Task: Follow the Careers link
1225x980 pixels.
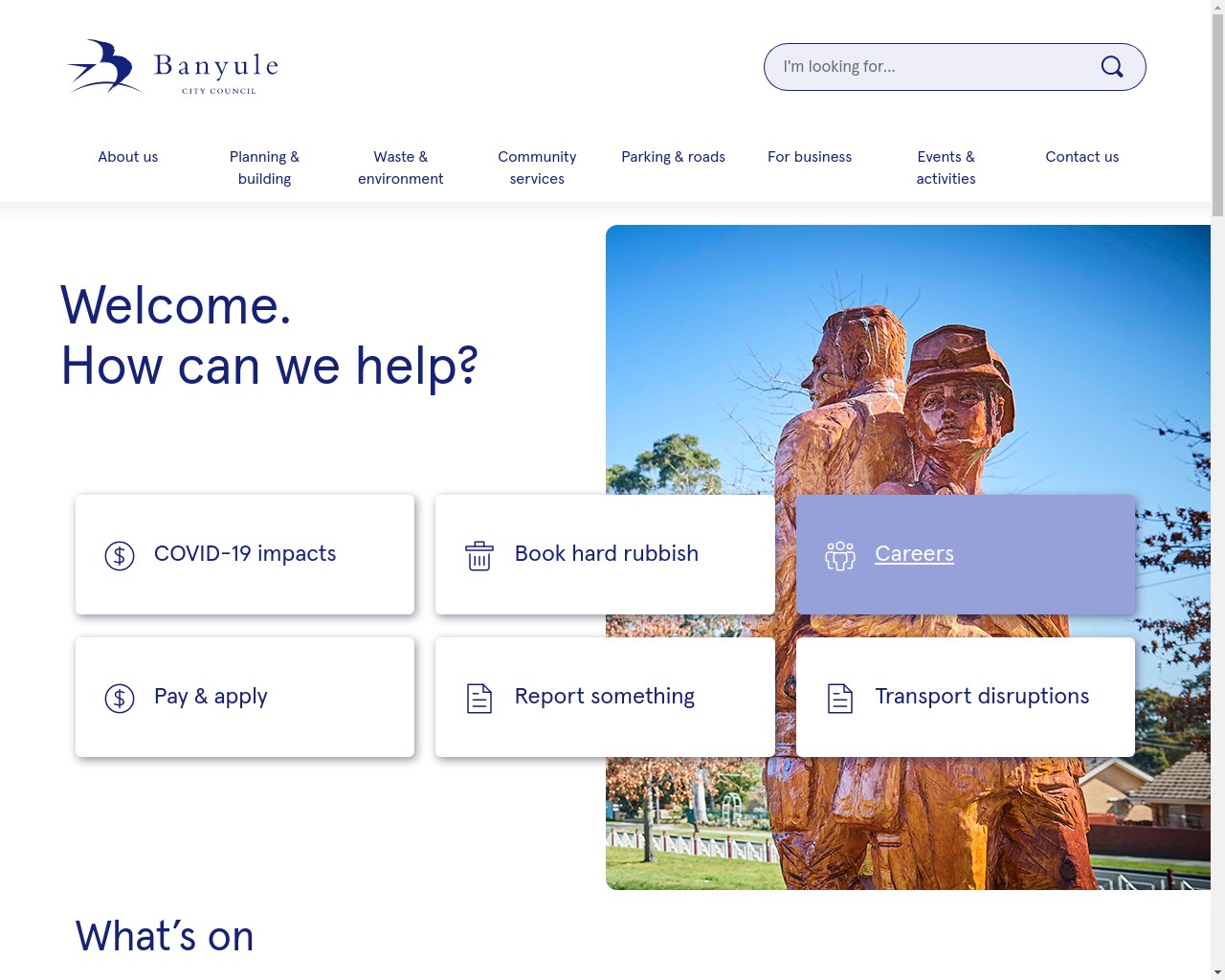Action: coord(914,553)
